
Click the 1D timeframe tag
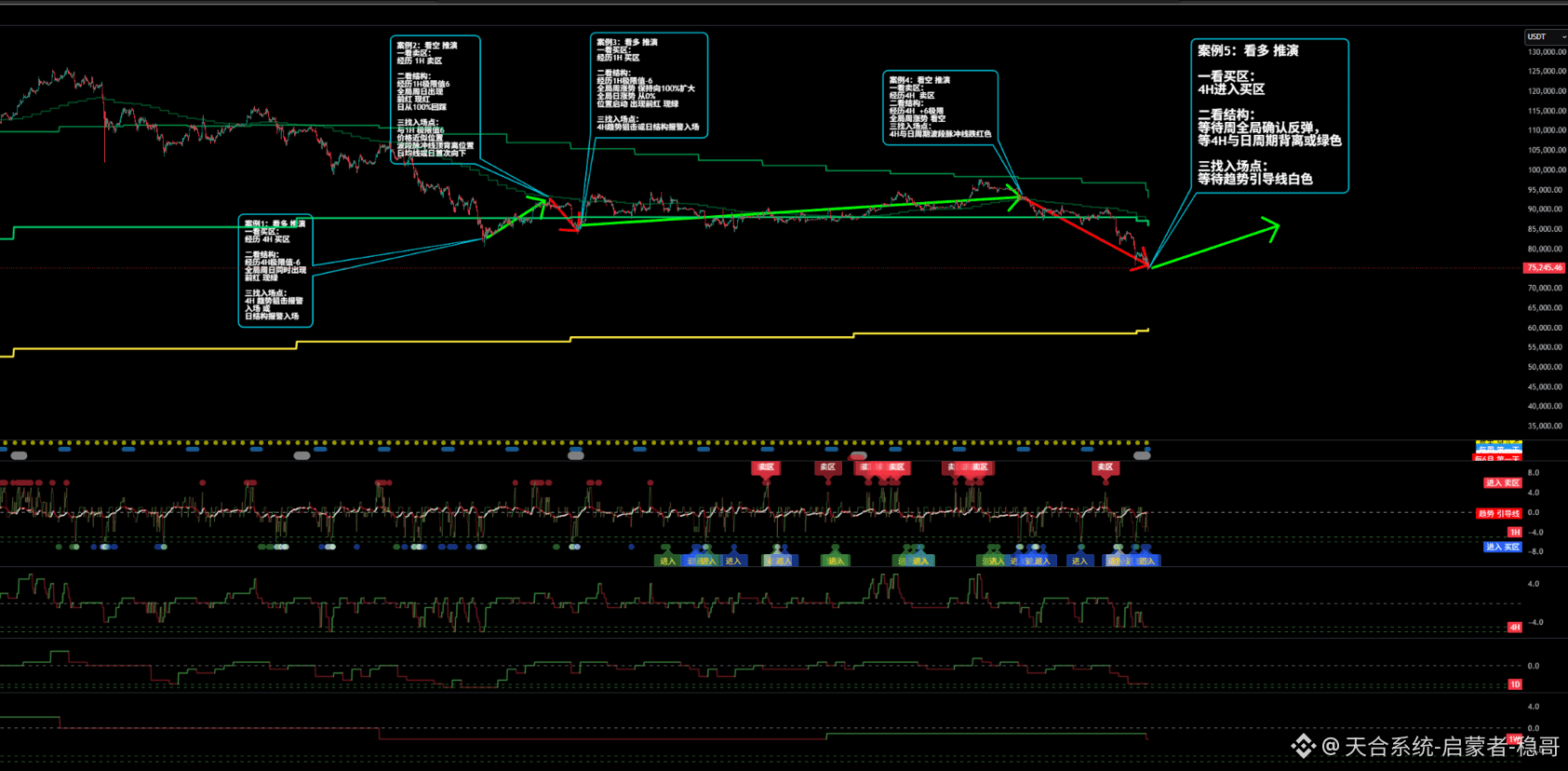pyautogui.click(x=1515, y=684)
